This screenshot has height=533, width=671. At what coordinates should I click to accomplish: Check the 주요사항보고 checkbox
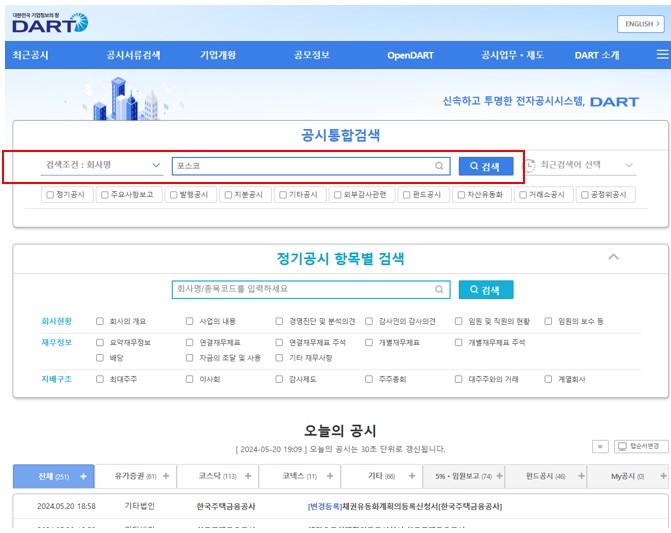pyautogui.click(x=105, y=195)
